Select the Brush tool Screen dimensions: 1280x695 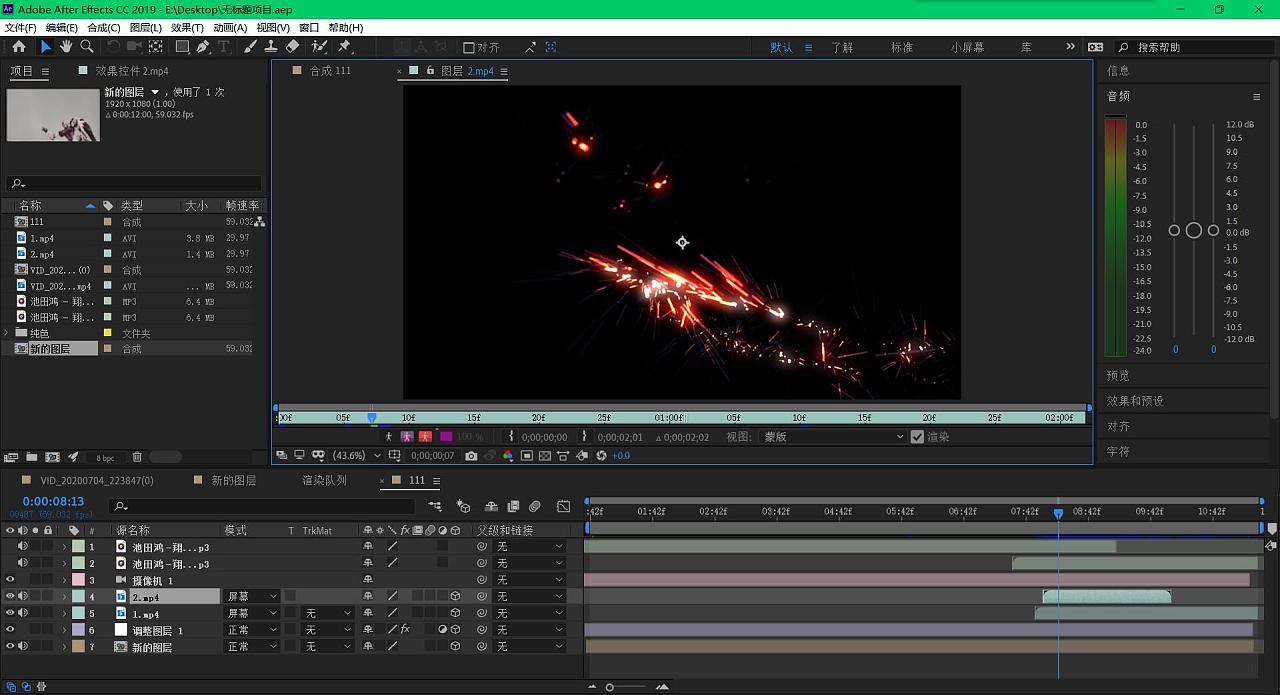coord(250,47)
